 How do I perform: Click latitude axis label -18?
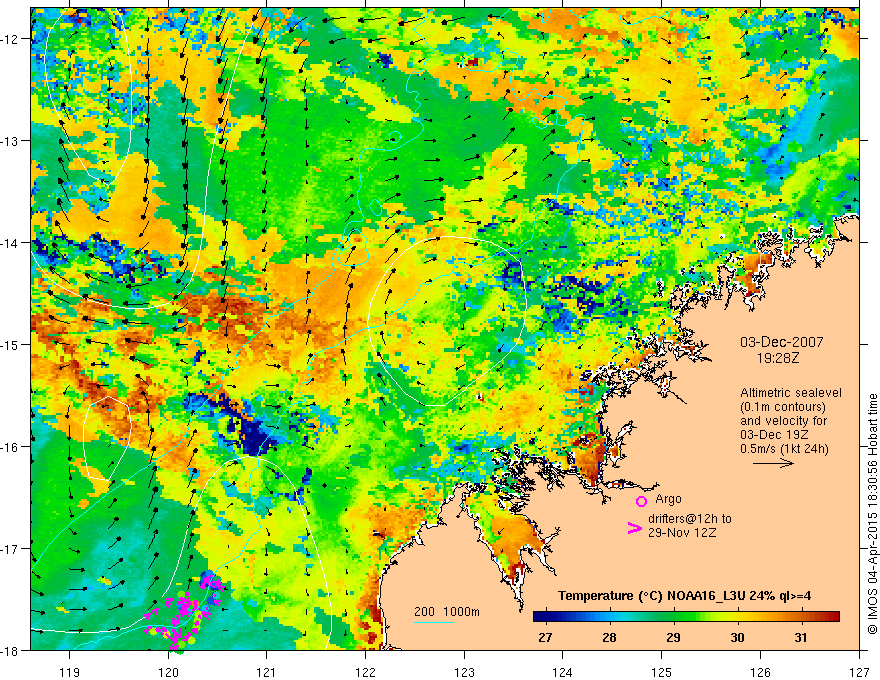(10, 650)
